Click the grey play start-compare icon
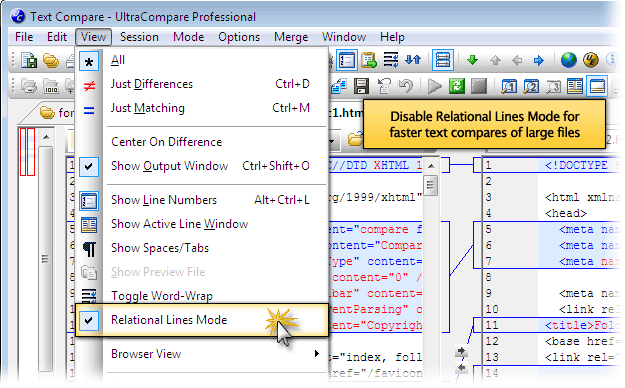The height and width of the screenshot is (388, 625). pyautogui.click(x=434, y=86)
